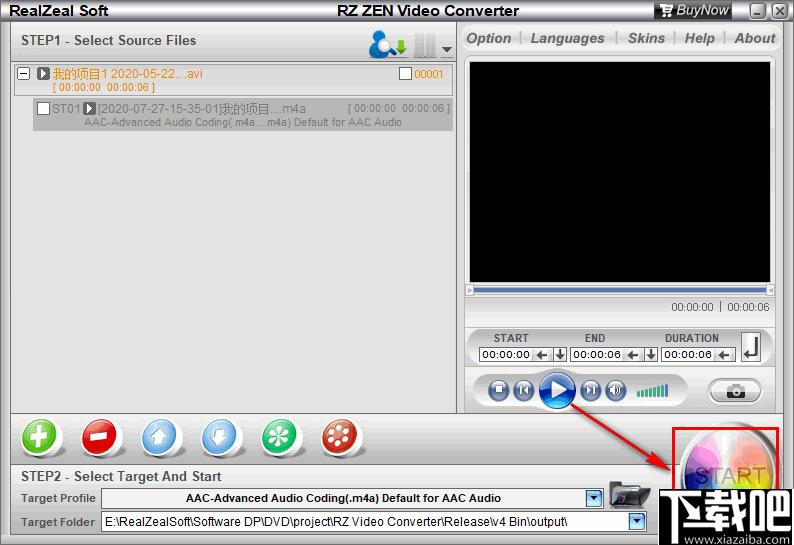Mute the preview audio
This screenshot has width=794, height=545.
coord(615,390)
